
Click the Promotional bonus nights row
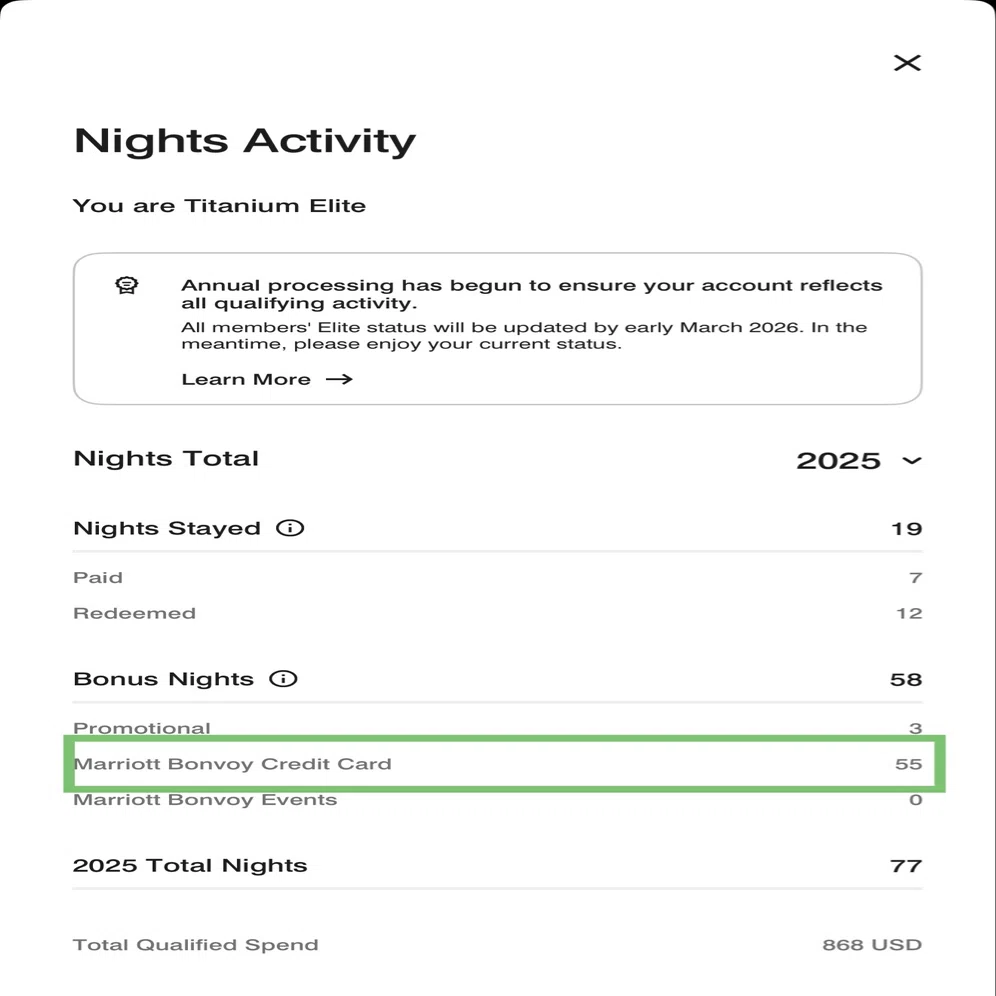point(498,728)
